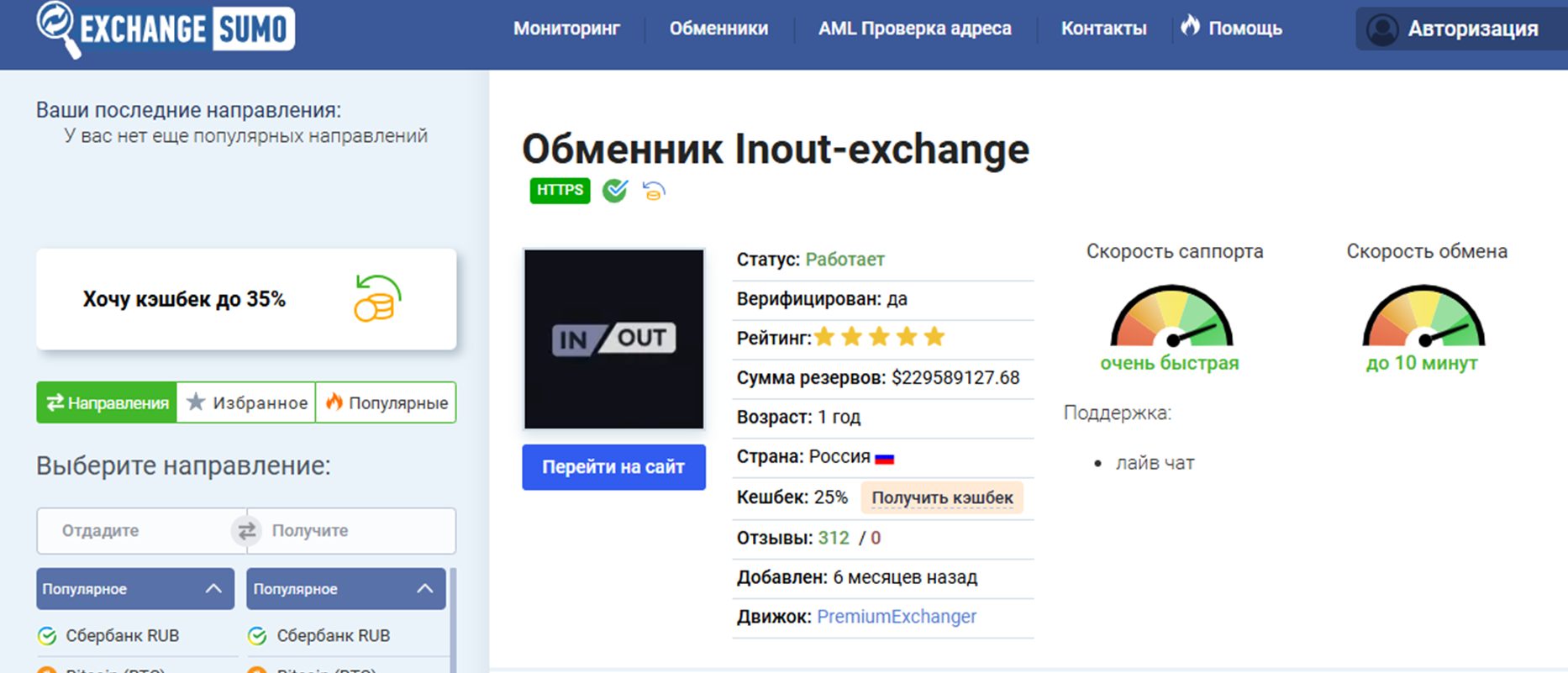
Task: Click the cashback coins icon in the banner
Action: pyautogui.click(x=376, y=299)
